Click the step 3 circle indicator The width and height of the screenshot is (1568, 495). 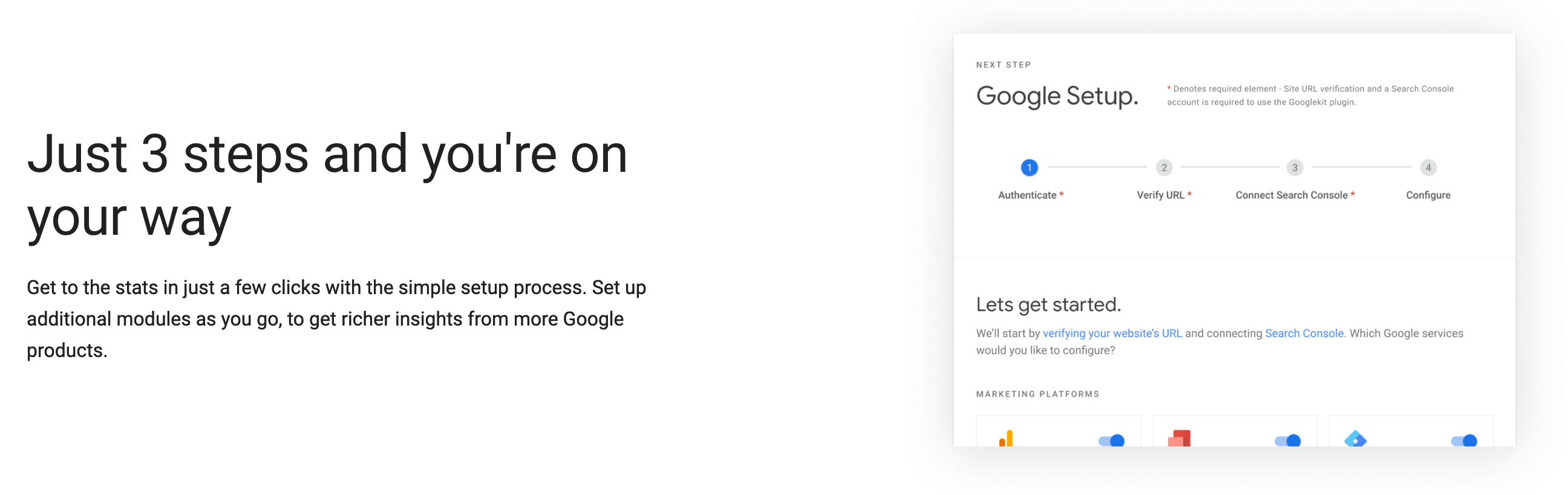click(1295, 168)
